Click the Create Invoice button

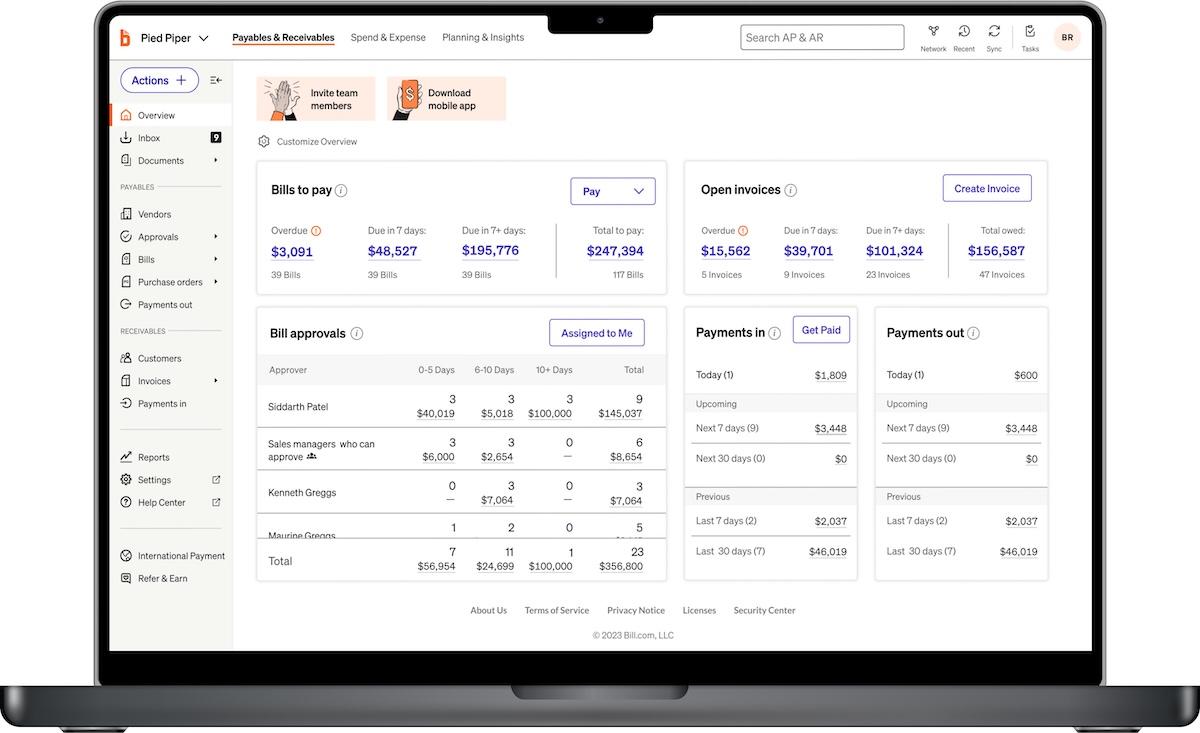[x=987, y=187]
